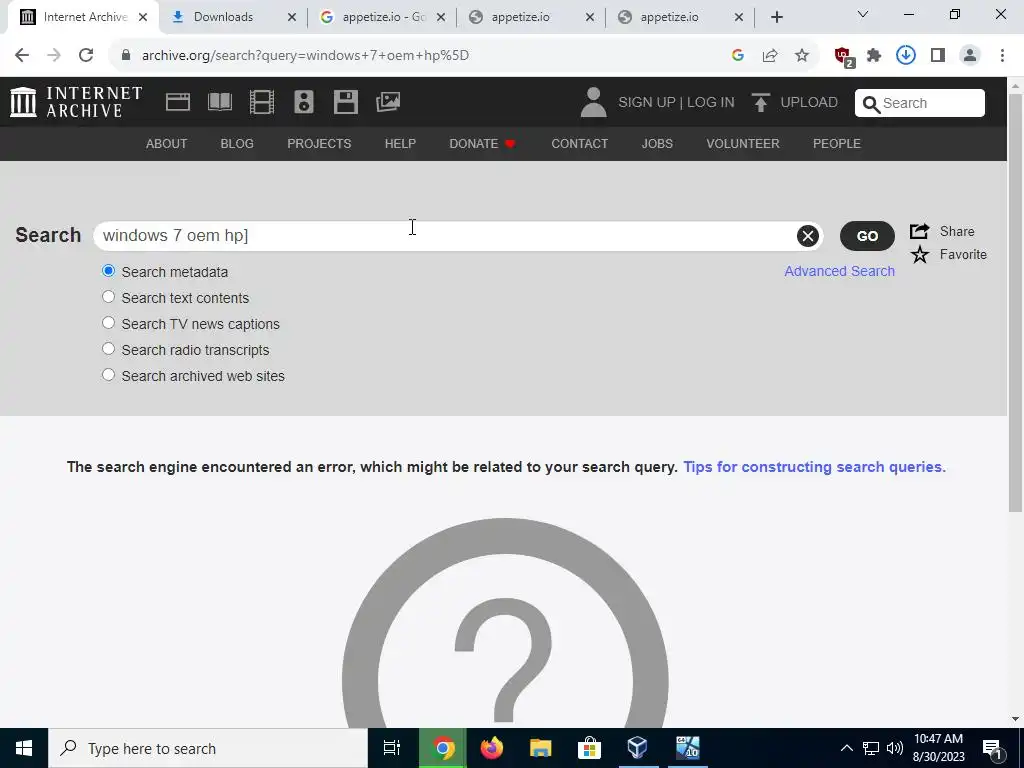Clear the search query with X button
The width and height of the screenshot is (1024, 768).
pos(808,236)
